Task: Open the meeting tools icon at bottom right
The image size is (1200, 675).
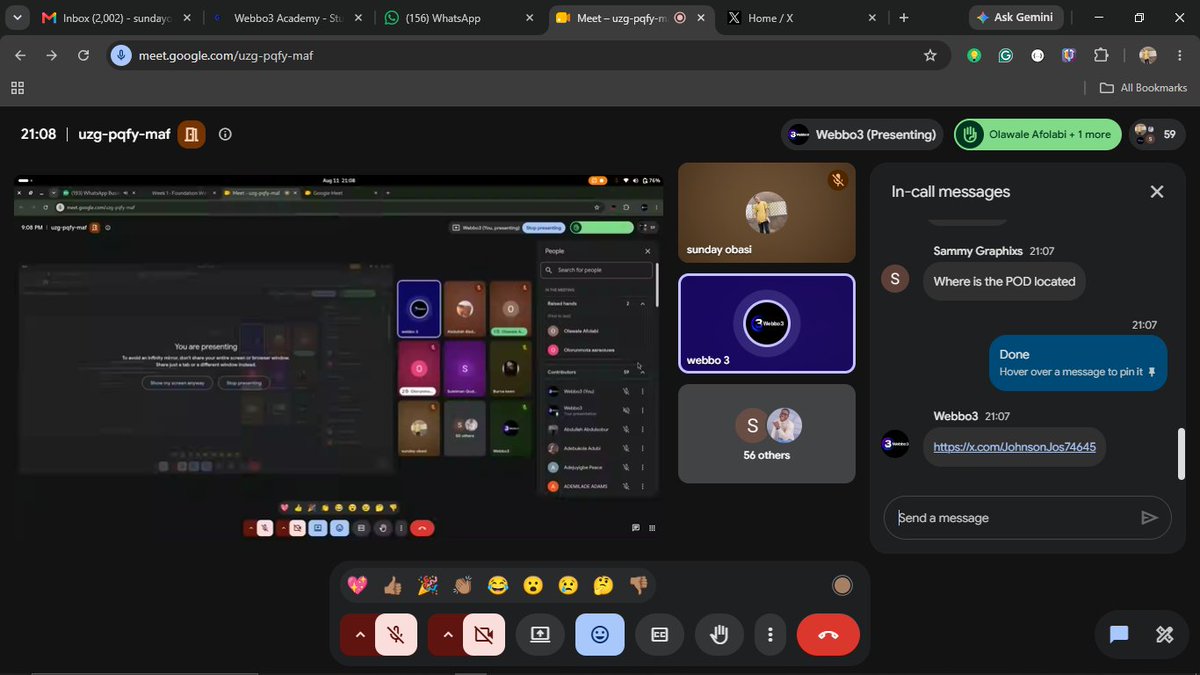Action: pyautogui.click(x=1164, y=634)
